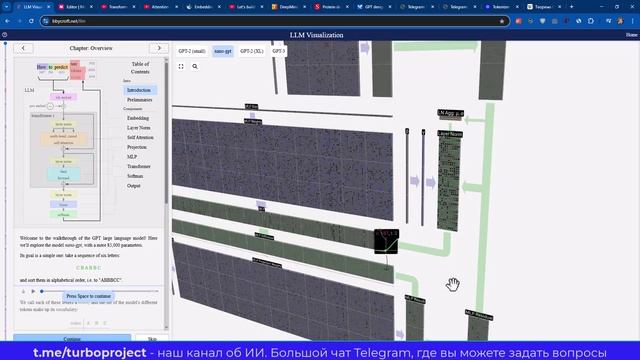This screenshot has height=360, width=640.
Task: Open Softmax in Table of Contents
Action: click(135, 176)
